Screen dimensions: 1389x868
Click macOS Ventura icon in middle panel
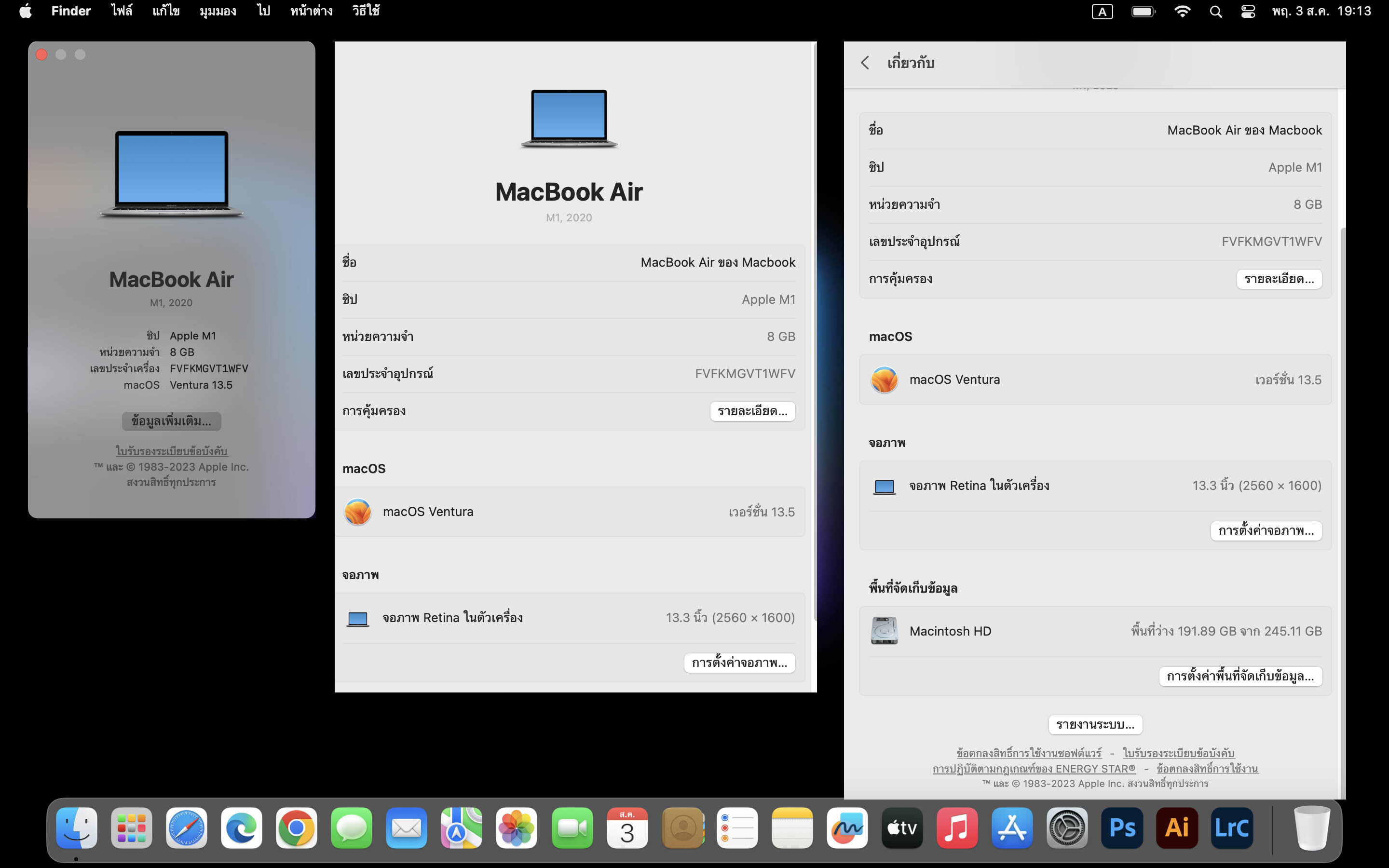coord(357,512)
